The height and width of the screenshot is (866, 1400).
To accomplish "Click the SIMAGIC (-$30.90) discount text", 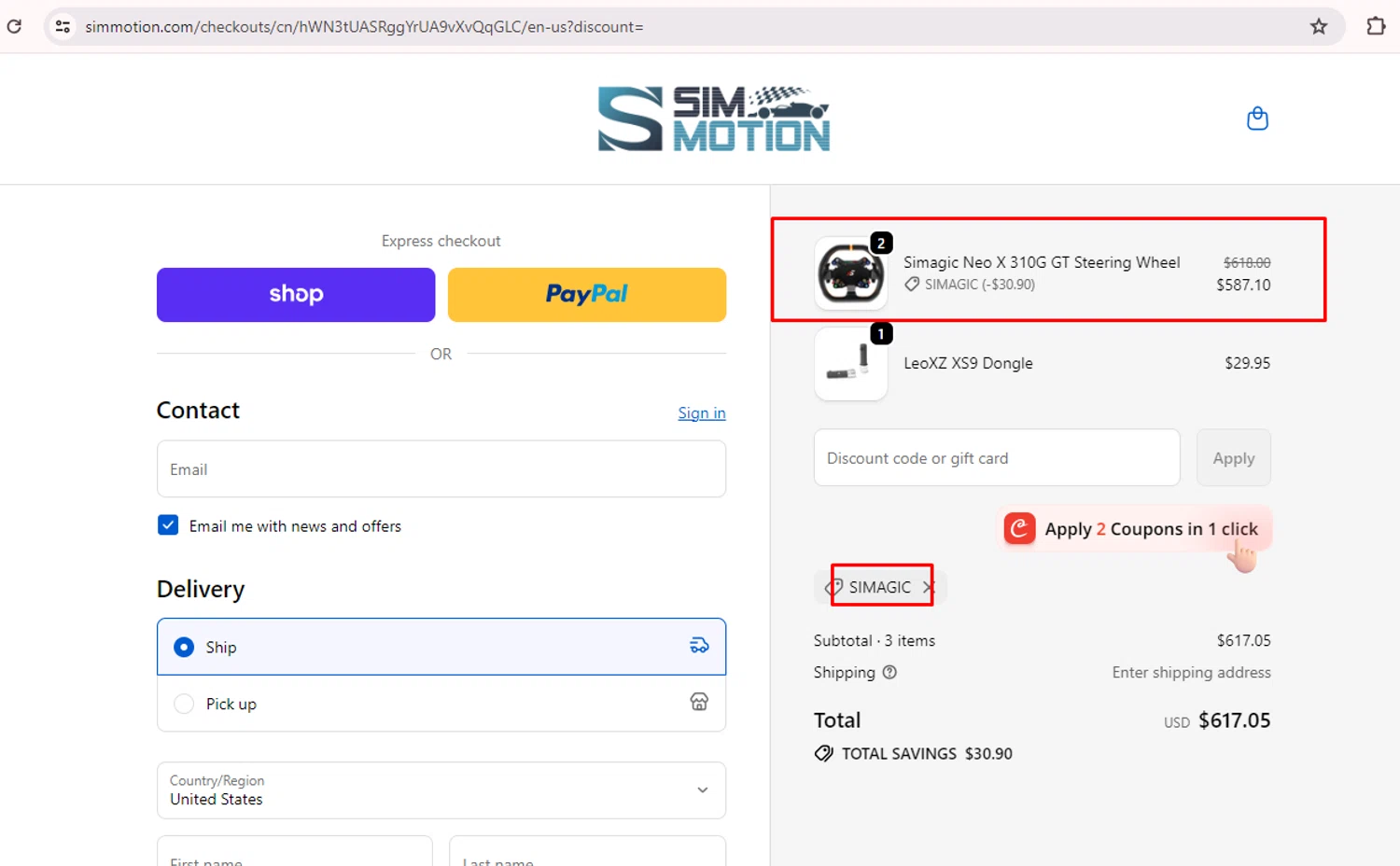I will [x=980, y=285].
